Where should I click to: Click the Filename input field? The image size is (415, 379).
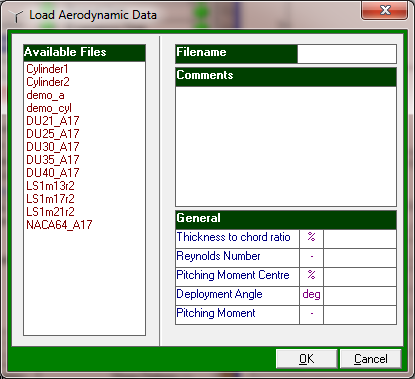point(347,54)
